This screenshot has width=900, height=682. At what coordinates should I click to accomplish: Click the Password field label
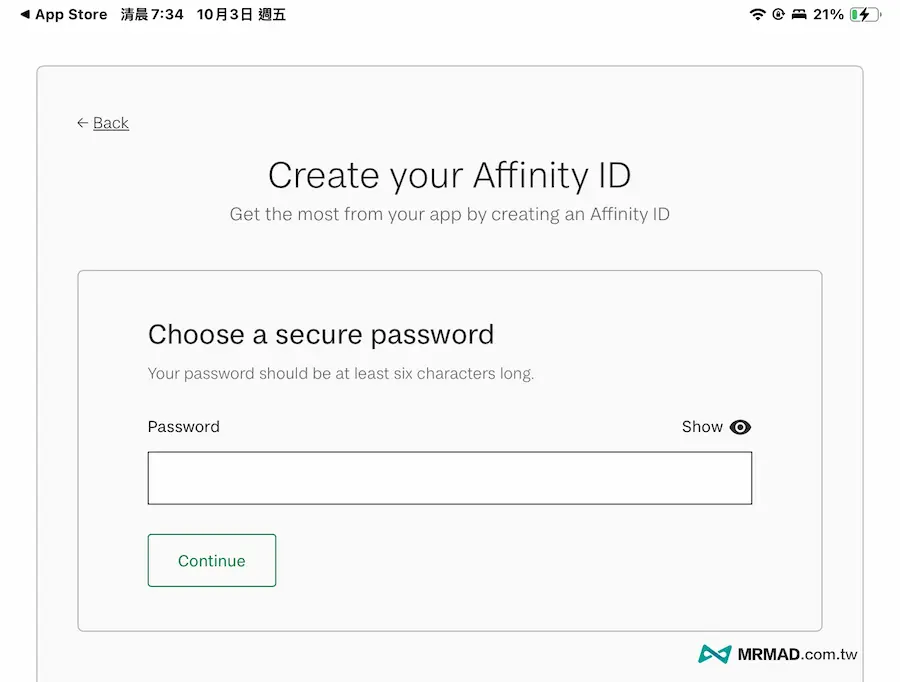point(183,427)
